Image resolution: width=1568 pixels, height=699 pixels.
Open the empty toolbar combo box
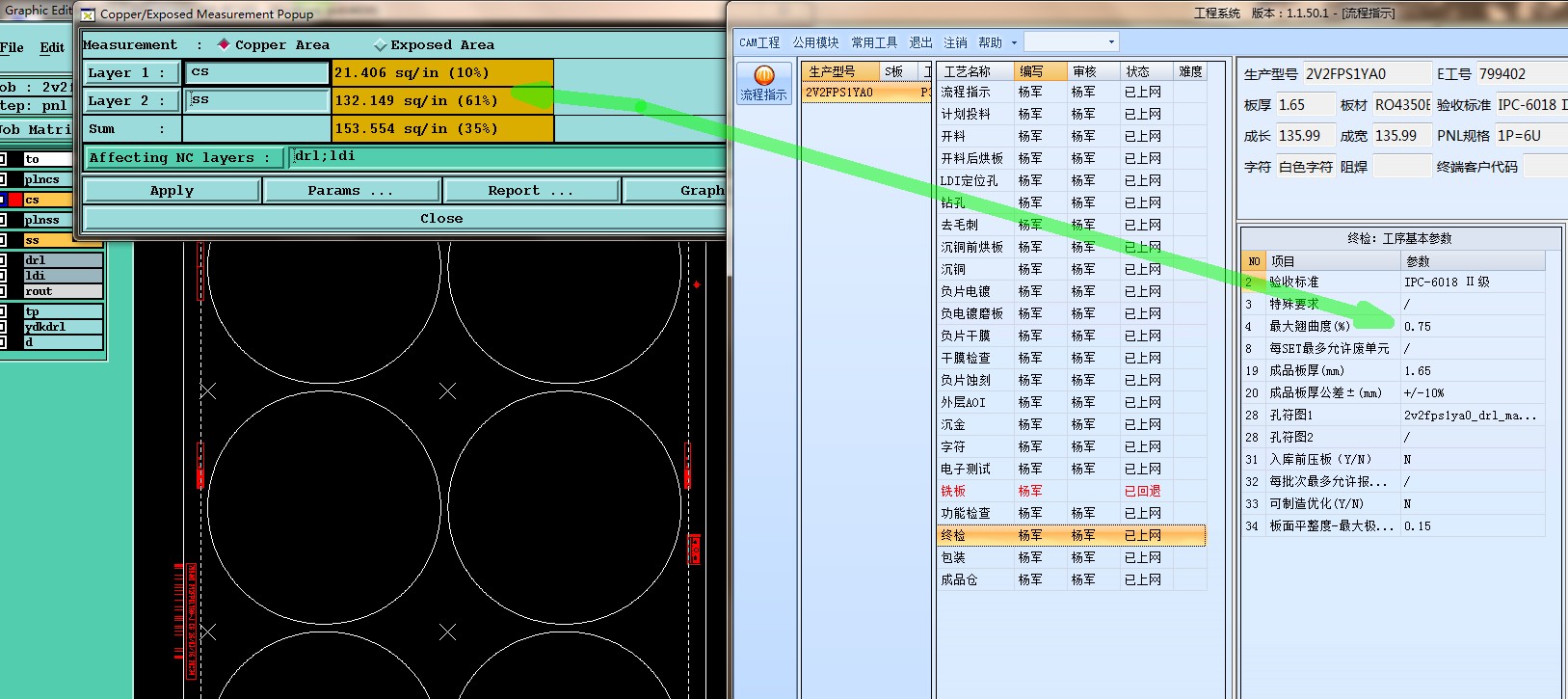click(1071, 42)
